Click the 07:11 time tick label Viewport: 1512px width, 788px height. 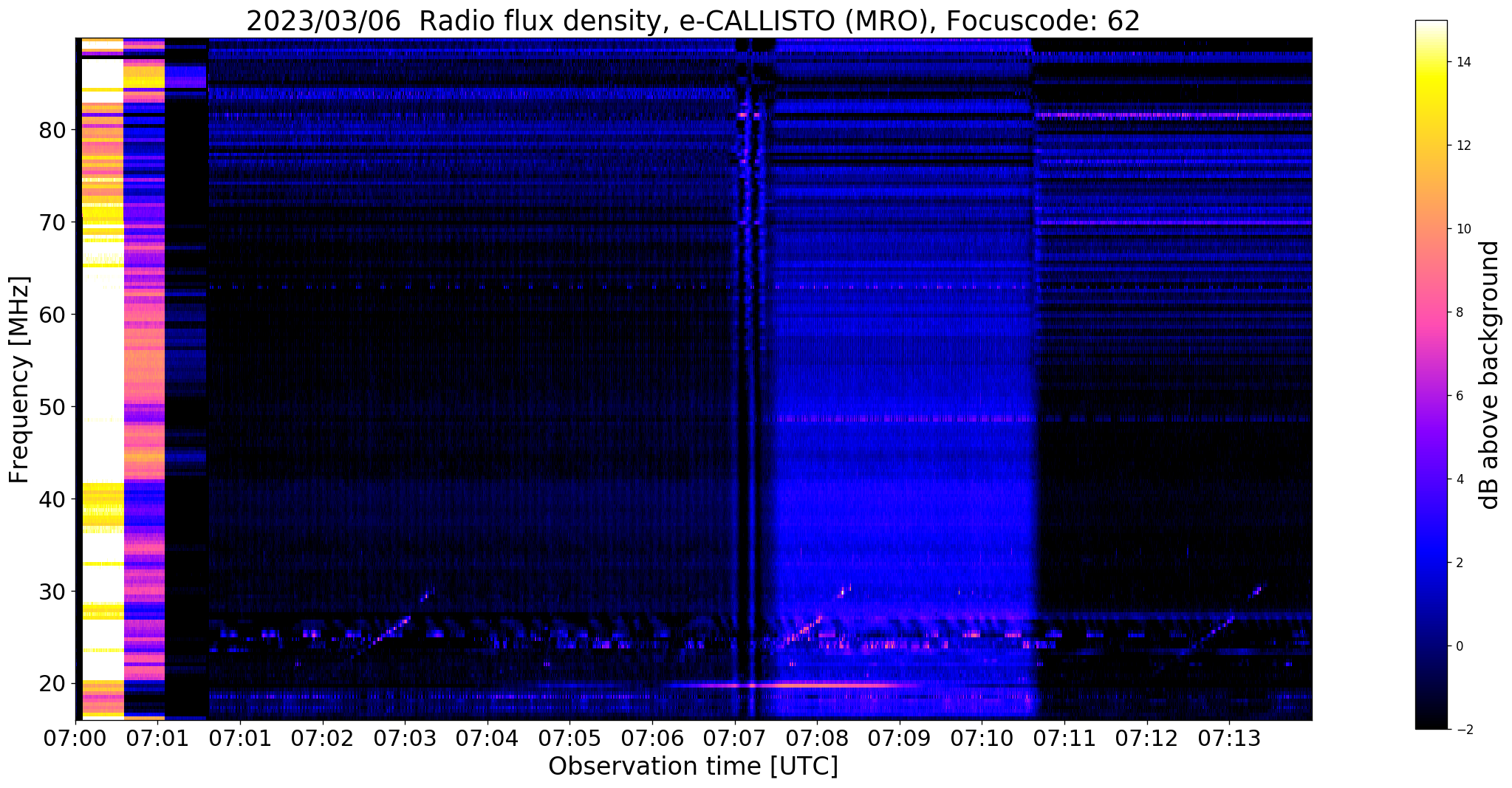pyautogui.click(x=1064, y=738)
